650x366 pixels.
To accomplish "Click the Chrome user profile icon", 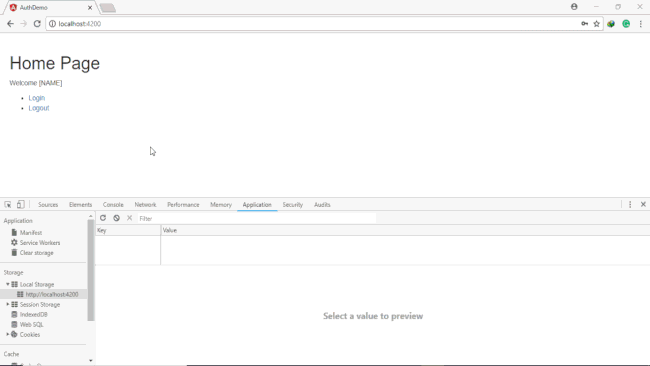I will click(x=574, y=7).
